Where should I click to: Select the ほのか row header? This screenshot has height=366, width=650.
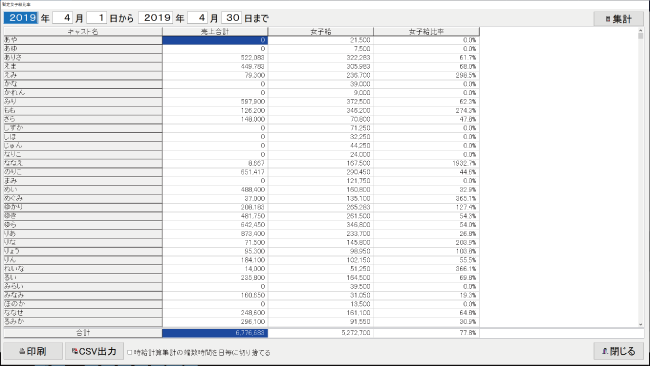83,304
